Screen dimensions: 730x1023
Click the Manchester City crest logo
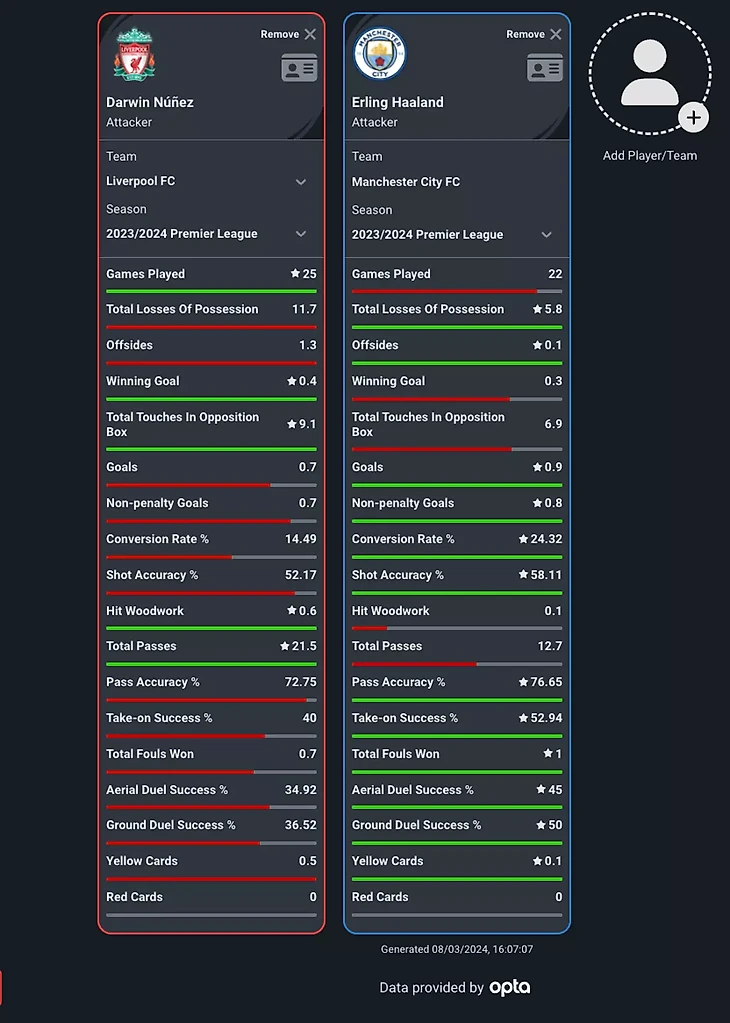(380, 54)
